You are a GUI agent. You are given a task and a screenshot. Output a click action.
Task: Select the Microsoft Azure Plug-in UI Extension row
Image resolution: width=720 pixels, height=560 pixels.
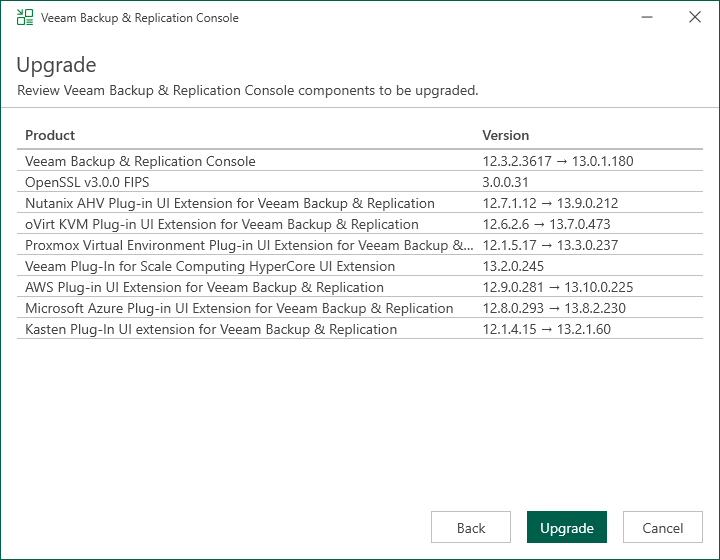point(360,308)
